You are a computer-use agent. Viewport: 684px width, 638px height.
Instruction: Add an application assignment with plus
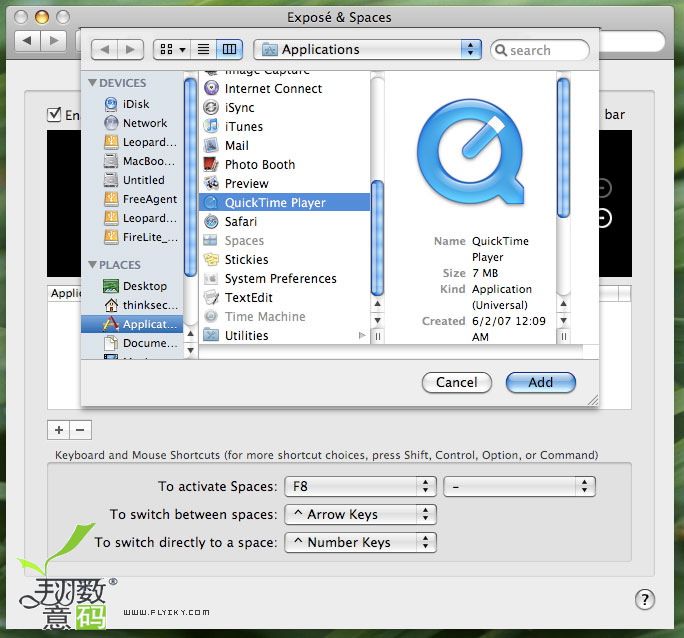point(58,430)
